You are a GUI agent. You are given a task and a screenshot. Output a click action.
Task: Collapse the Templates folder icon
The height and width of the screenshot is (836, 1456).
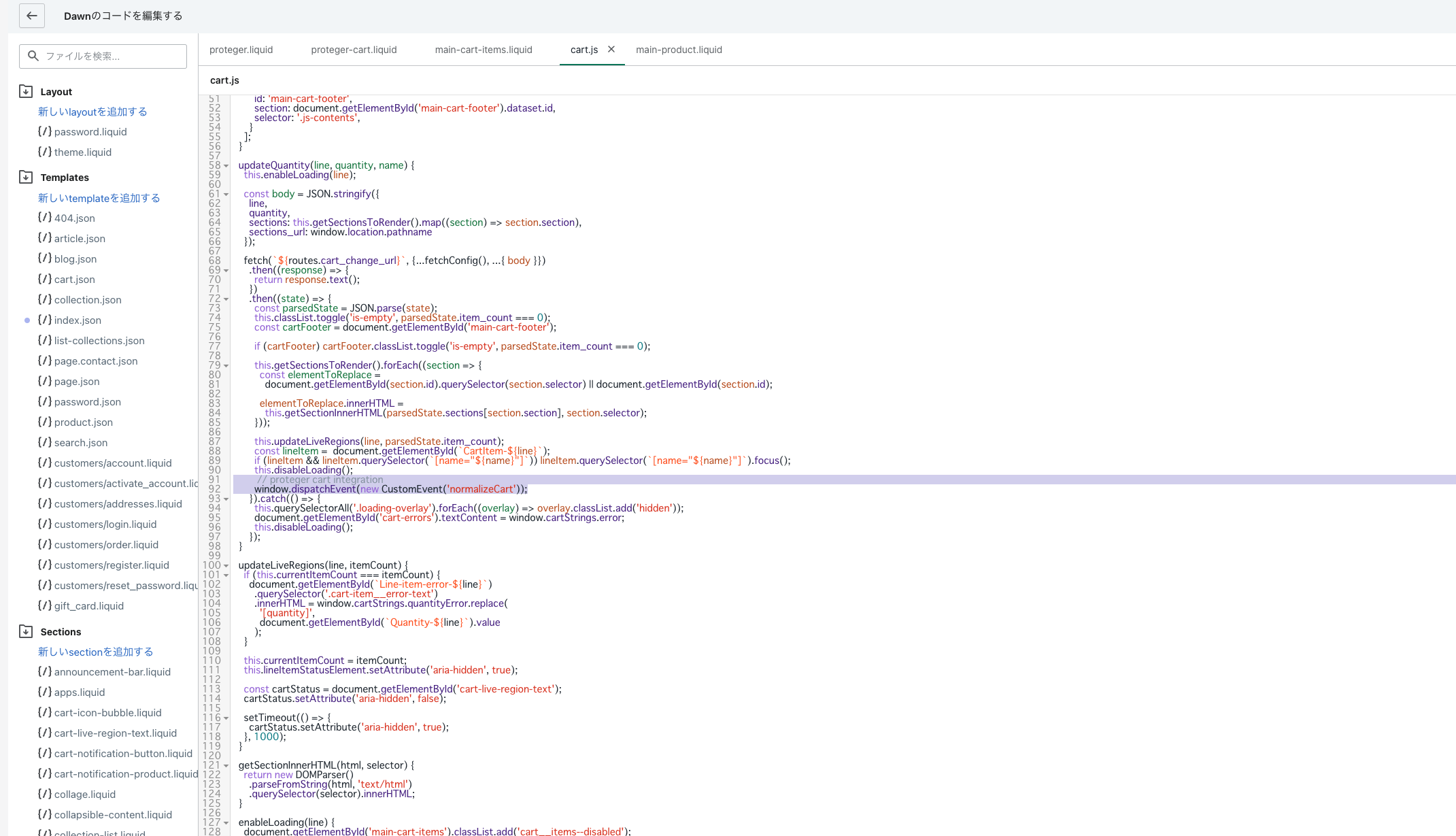click(26, 177)
